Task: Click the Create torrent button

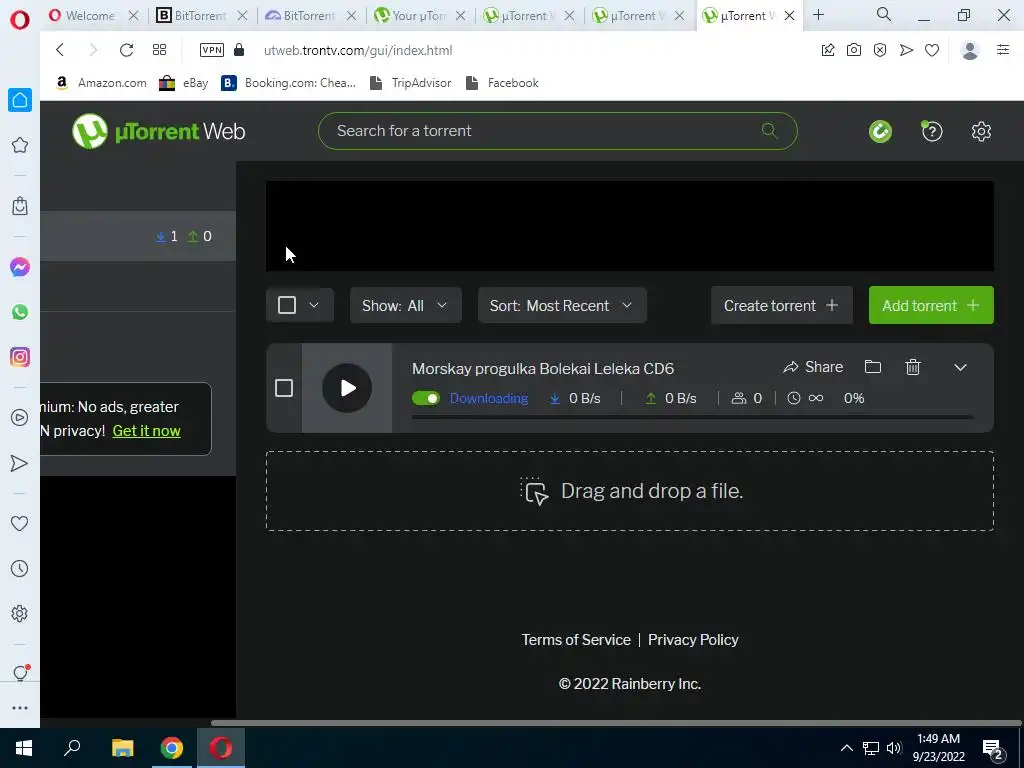Action: tap(782, 305)
